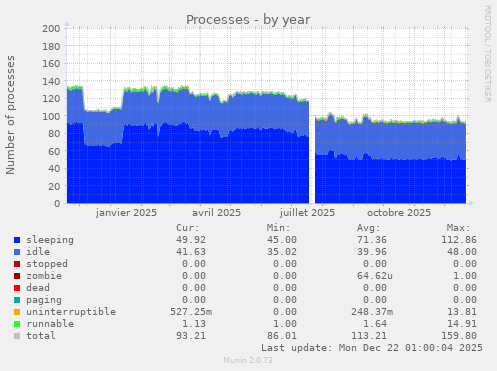Click sleeping current value 49.92
This screenshot has width=497, height=371.
191,240
